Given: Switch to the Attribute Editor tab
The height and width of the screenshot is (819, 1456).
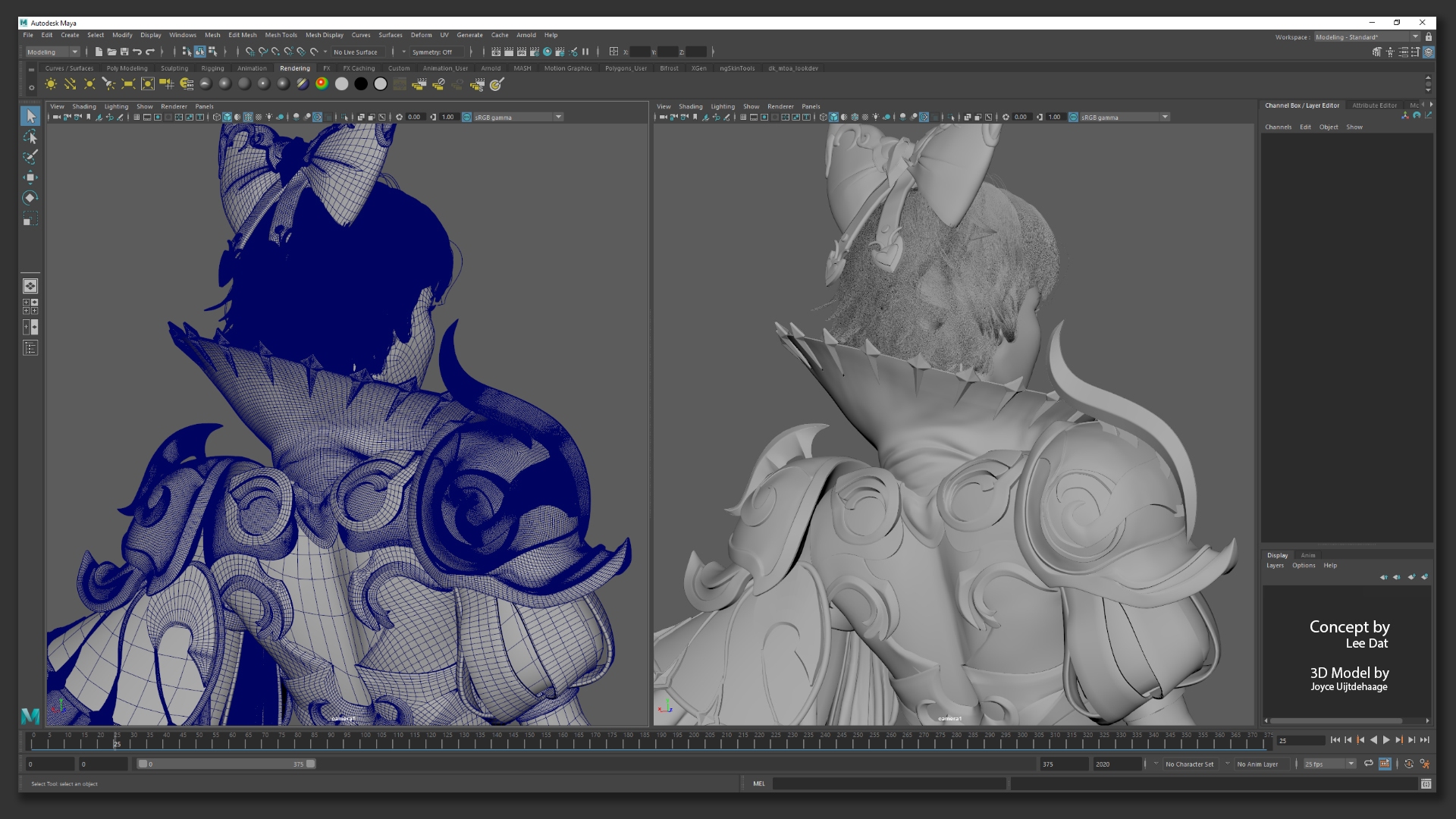Looking at the screenshot, I should coord(1374,105).
